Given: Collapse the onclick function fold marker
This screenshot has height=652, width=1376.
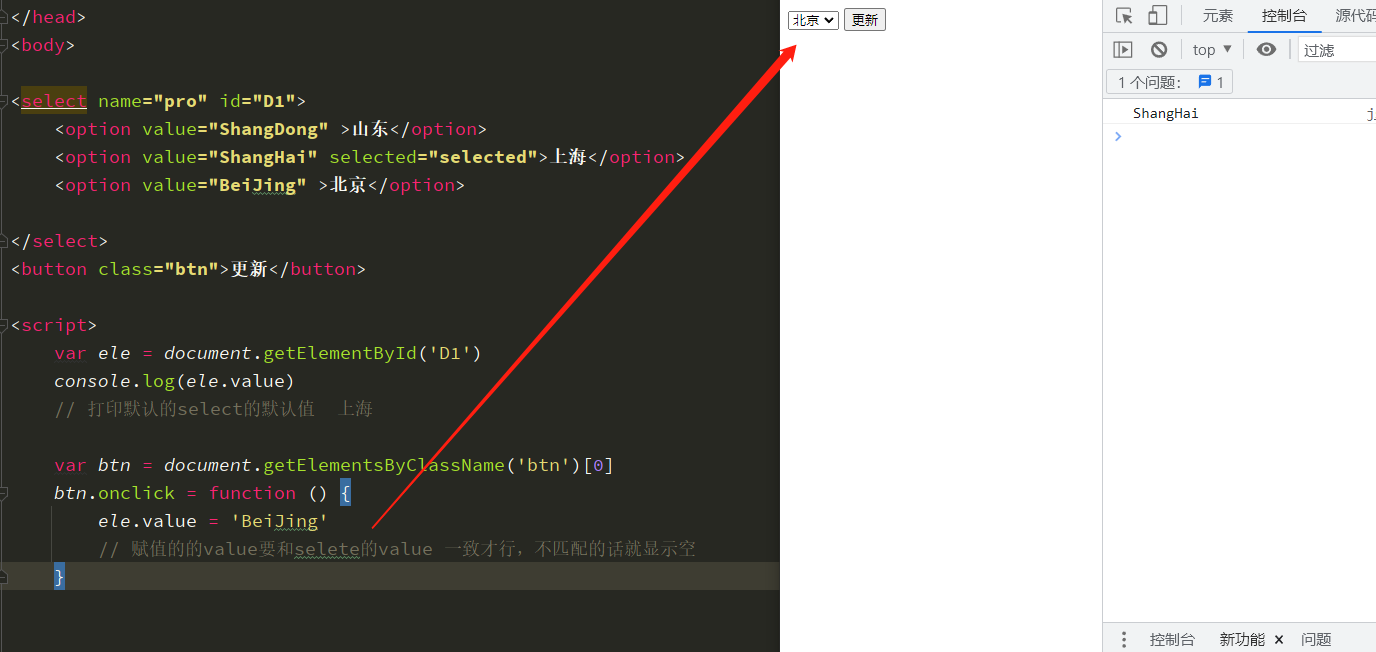Looking at the screenshot, I should [4, 493].
